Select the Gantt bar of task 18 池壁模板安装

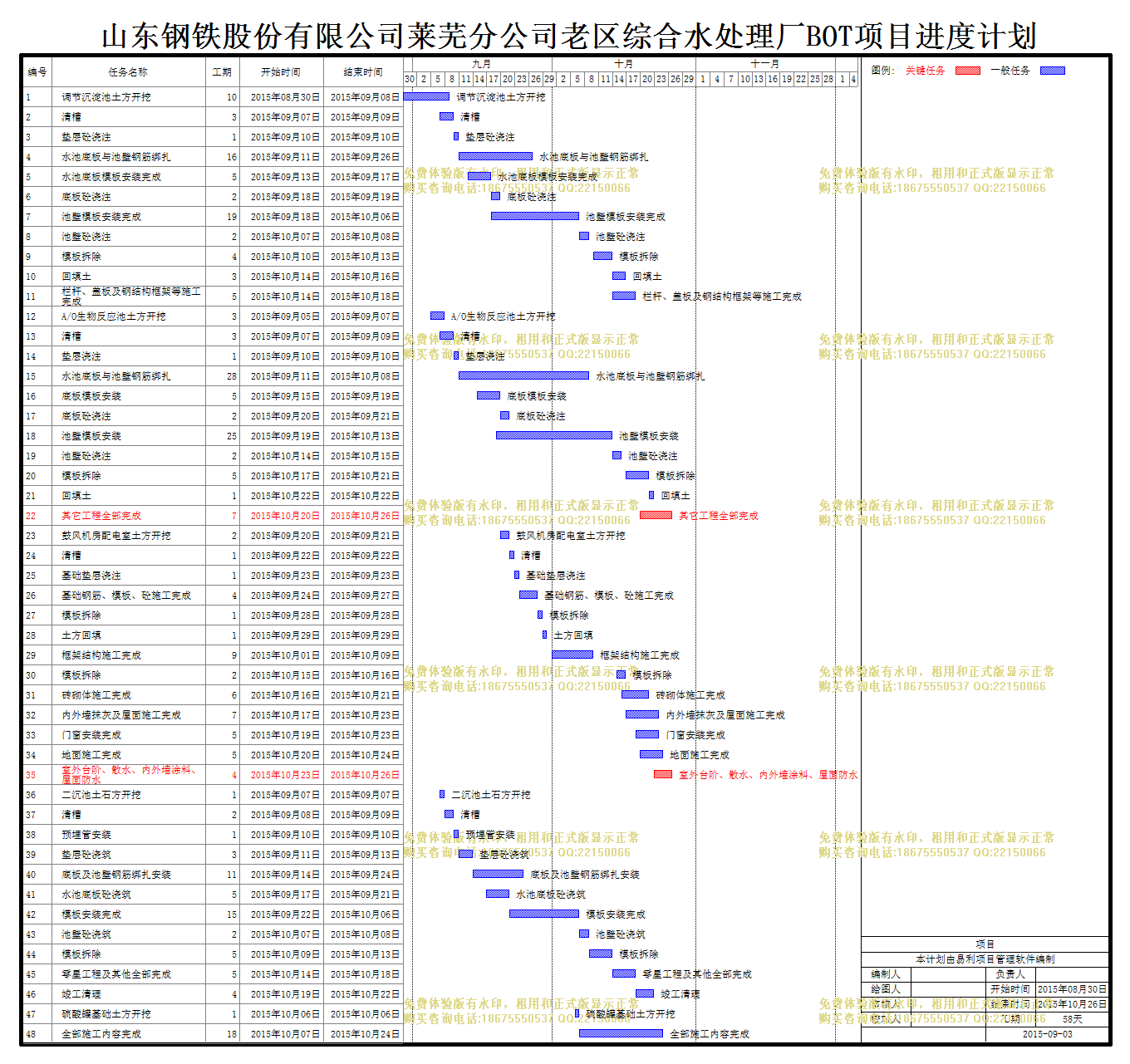pos(554,435)
